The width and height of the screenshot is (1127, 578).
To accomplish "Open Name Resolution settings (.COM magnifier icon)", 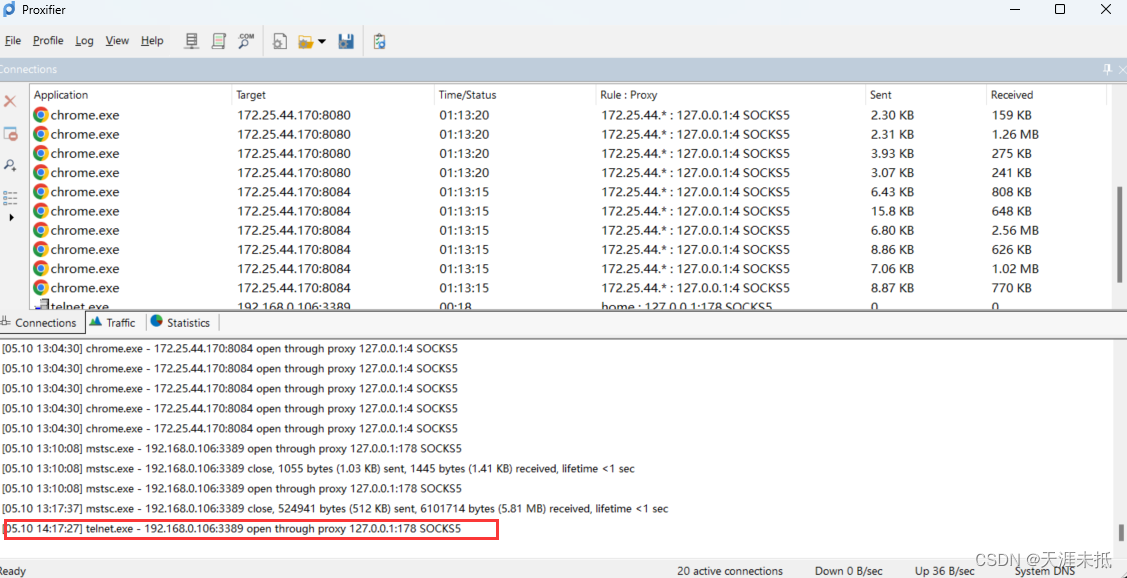I will 246,41.
